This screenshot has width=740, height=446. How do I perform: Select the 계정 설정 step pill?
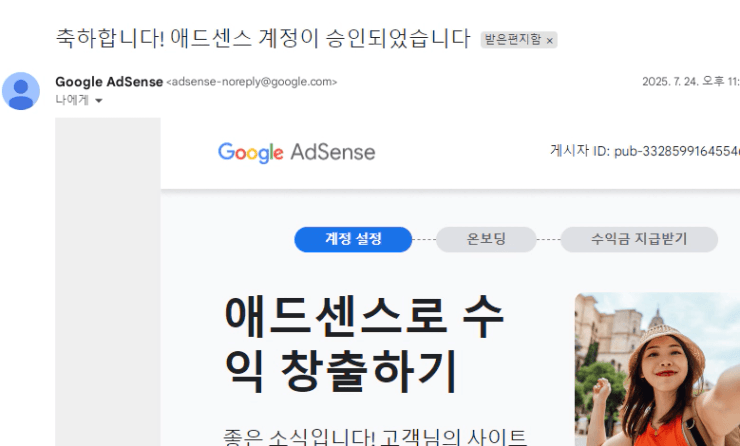(353, 239)
